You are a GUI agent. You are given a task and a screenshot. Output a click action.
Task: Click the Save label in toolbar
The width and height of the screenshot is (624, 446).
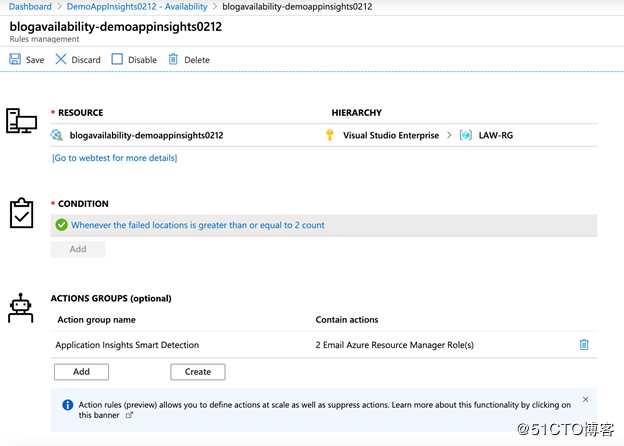pyautogui.click(x=35, y=60)
